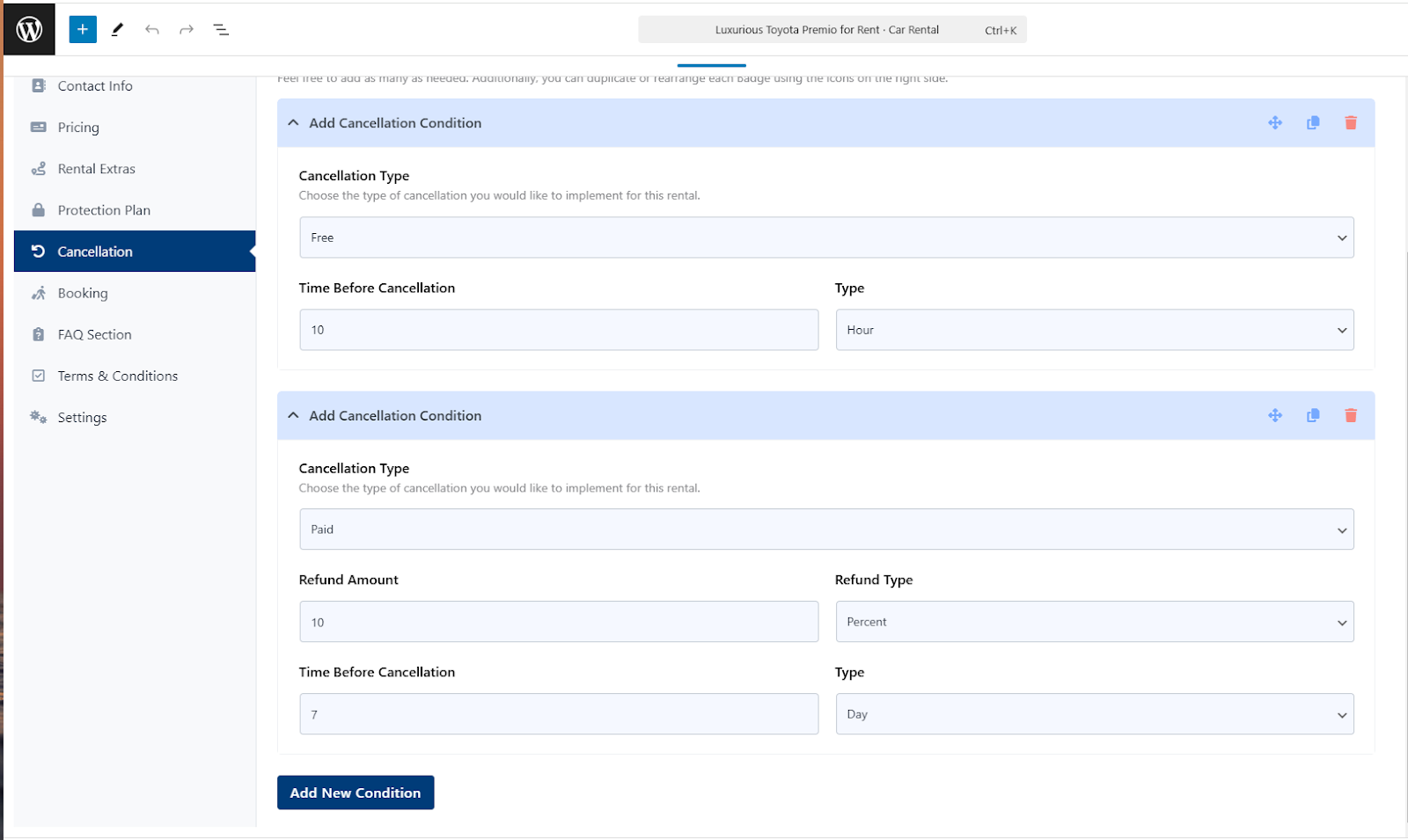Click the Refund Amount label
The image size is (1408, 840).
348,580
